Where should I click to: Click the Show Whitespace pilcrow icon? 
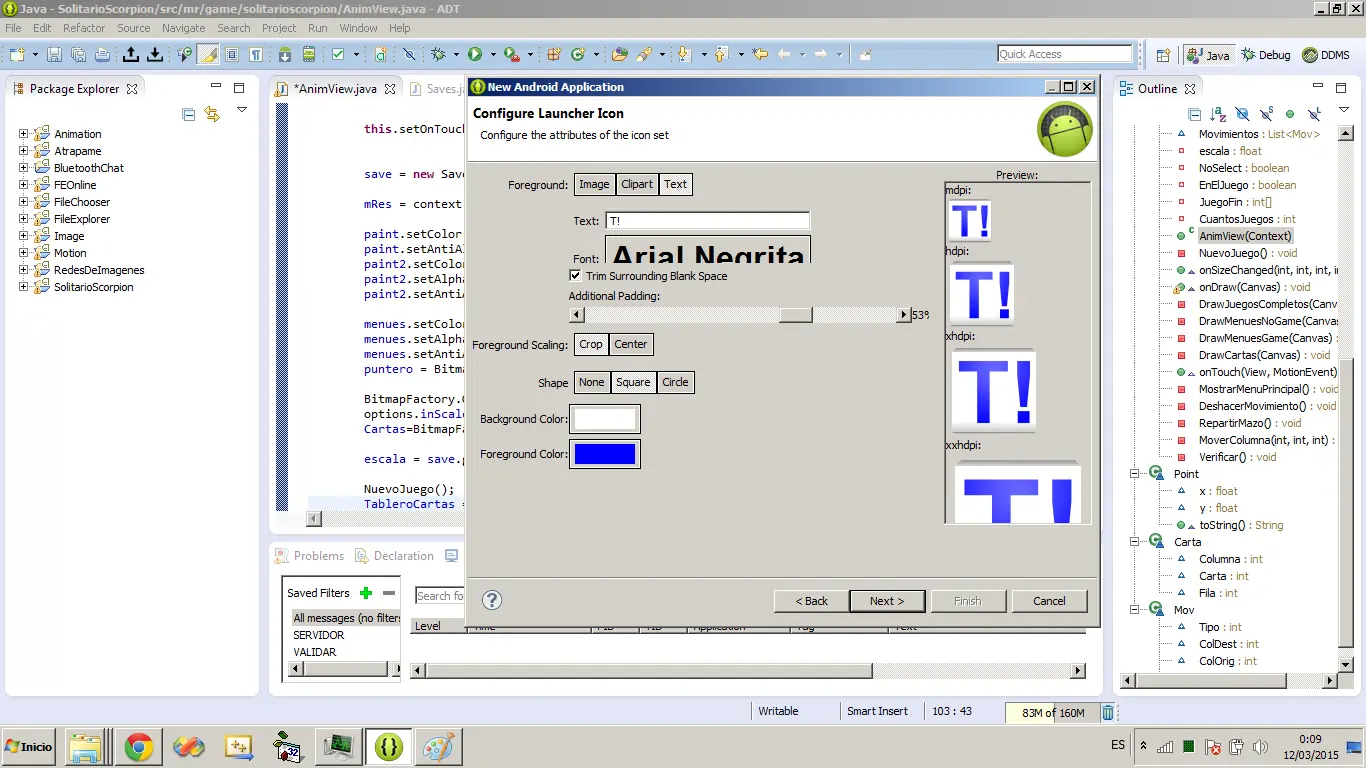[x=256, y=55]
